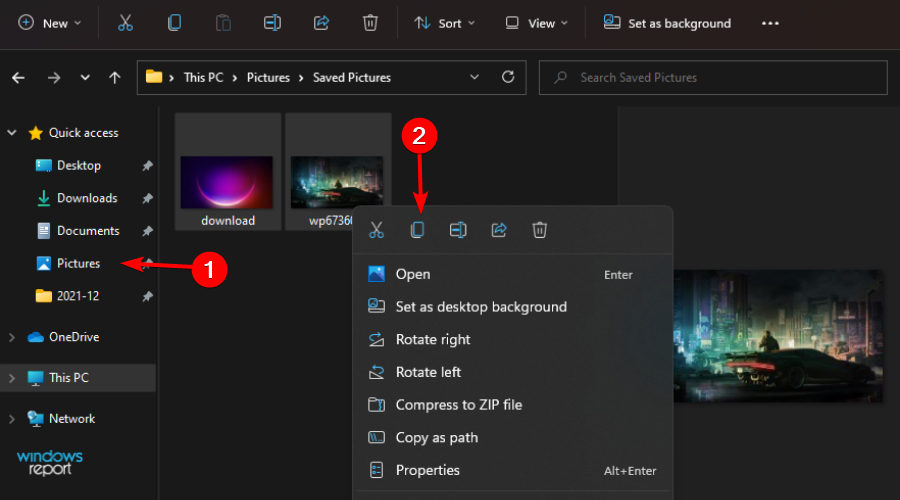Click the Copy icon in the context menu
Image resolution: width=900 pixels, height=500 pixels.
click(x=417, y=230)
